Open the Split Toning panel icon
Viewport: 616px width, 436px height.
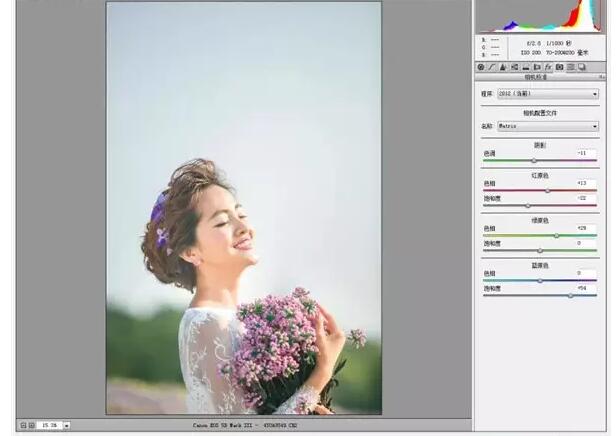[x=525, y=67]
